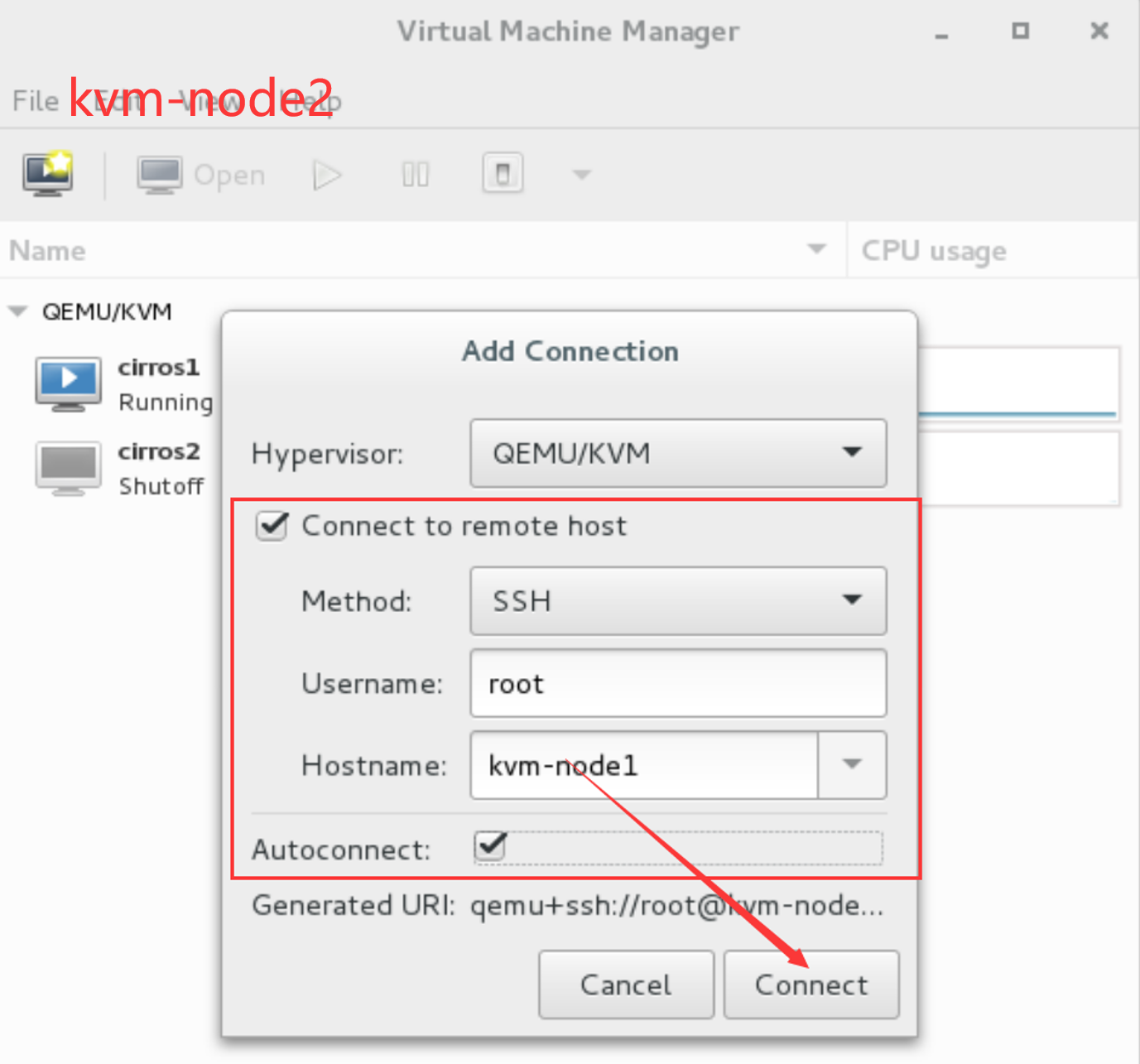Click the Name column sort arrow

[x=817, y=249]
